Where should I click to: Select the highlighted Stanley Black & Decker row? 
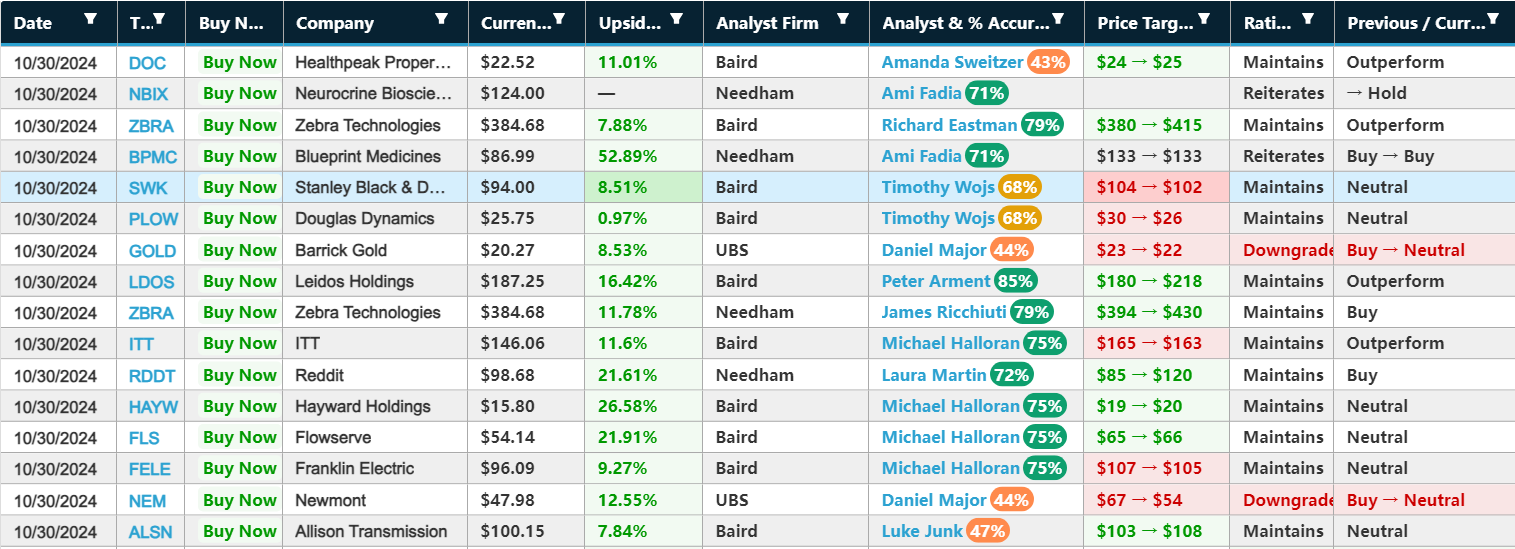[370, 188]
